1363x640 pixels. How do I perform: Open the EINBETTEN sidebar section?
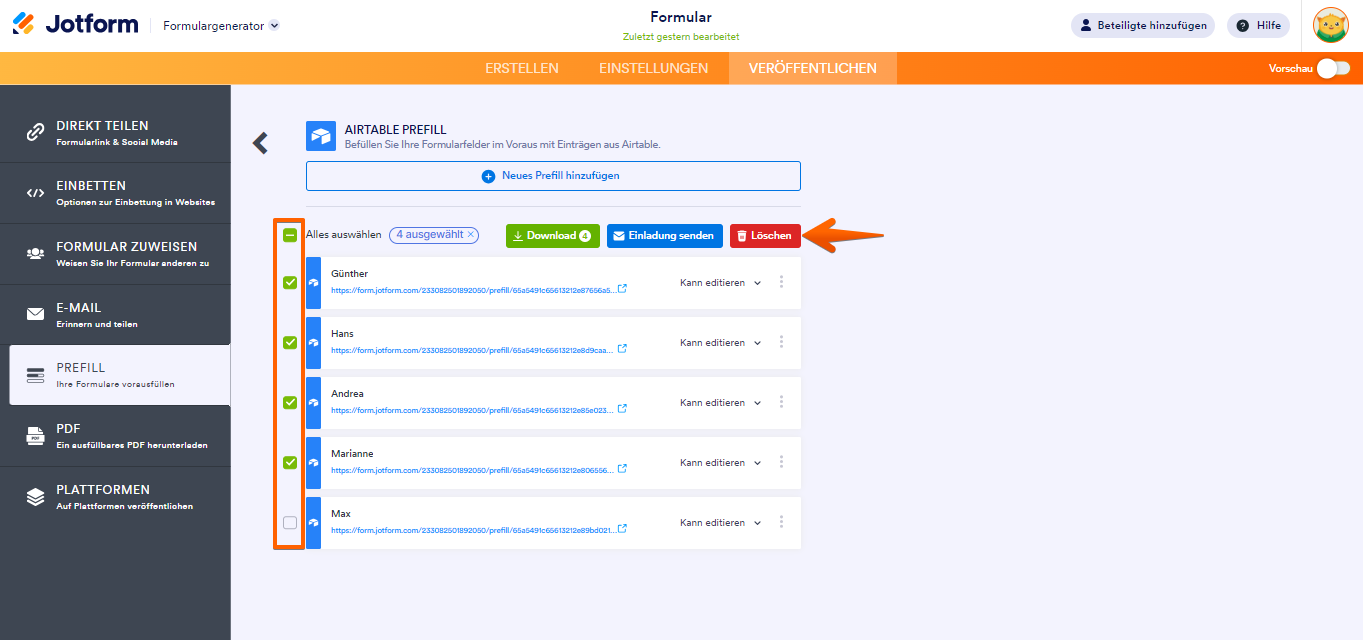pos(120,193)
